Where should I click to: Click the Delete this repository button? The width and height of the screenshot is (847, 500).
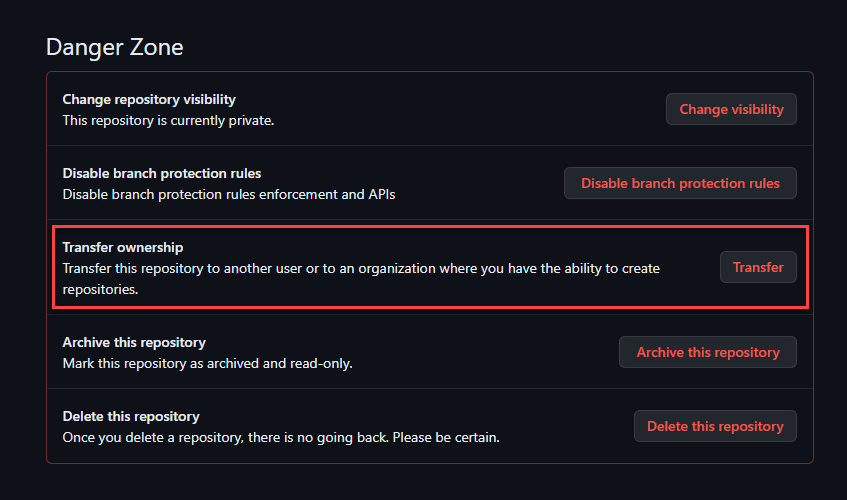click(715, 426)
